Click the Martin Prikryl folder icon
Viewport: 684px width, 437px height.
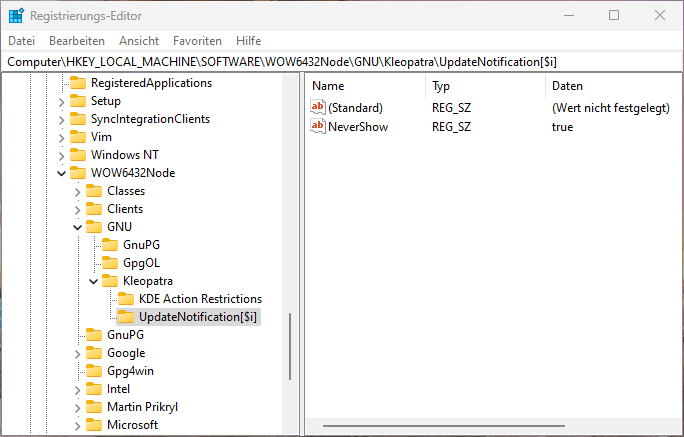pos(93,407)
